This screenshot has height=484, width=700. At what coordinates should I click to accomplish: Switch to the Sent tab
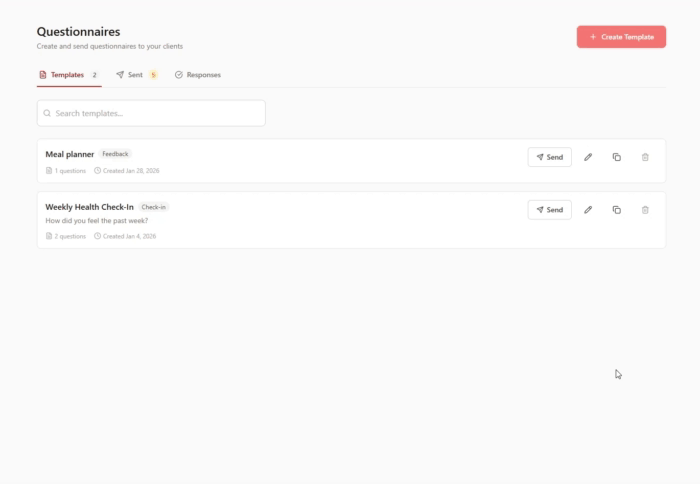pyautogui.click(x=135, y=75)
